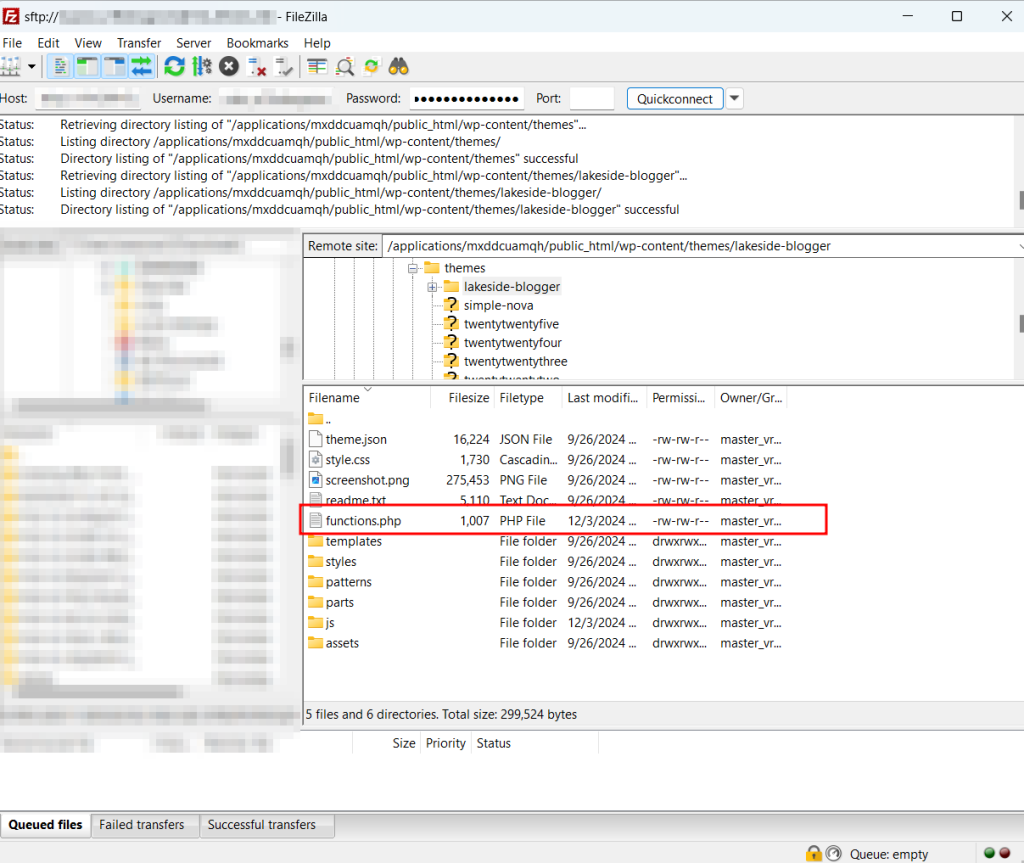Disconnect from the current server
The height and width of the screenshot is (863, 1024).
(x=257, y=67)
